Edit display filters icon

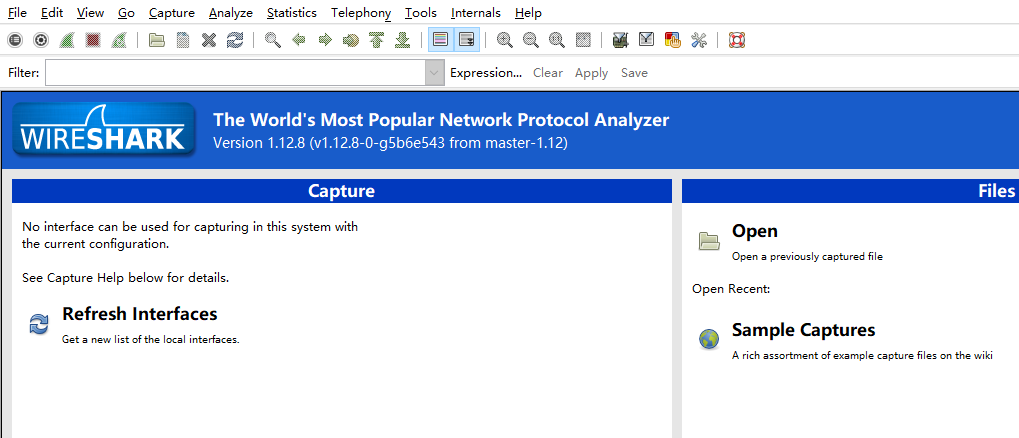646,40
